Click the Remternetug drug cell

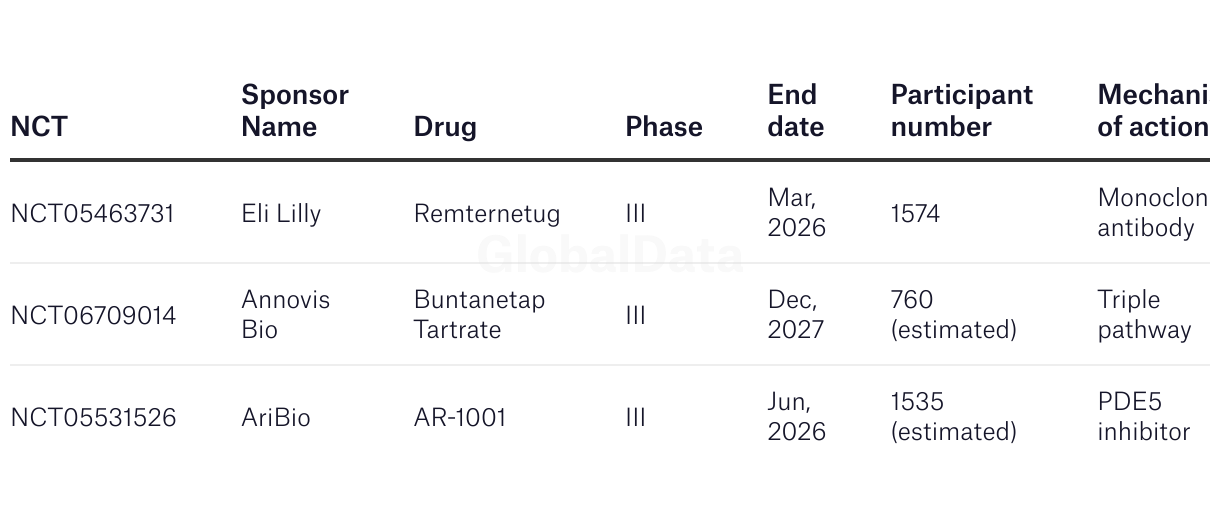tap(487, 214)
